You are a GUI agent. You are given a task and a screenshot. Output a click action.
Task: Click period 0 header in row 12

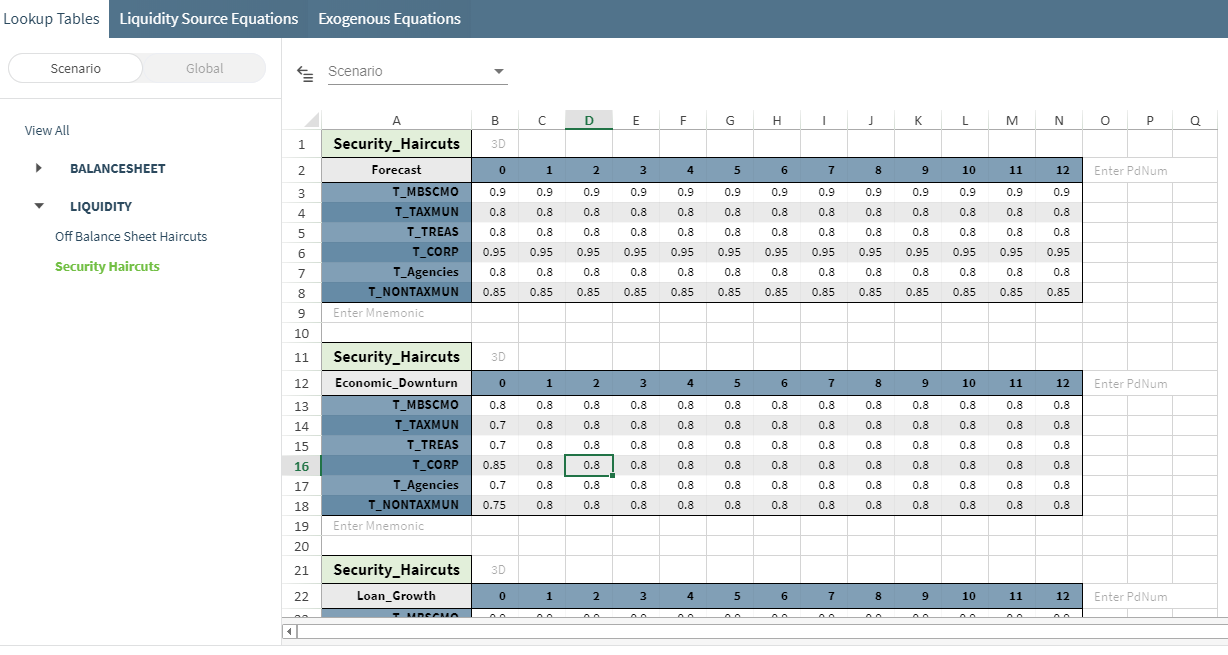point(495,383)
